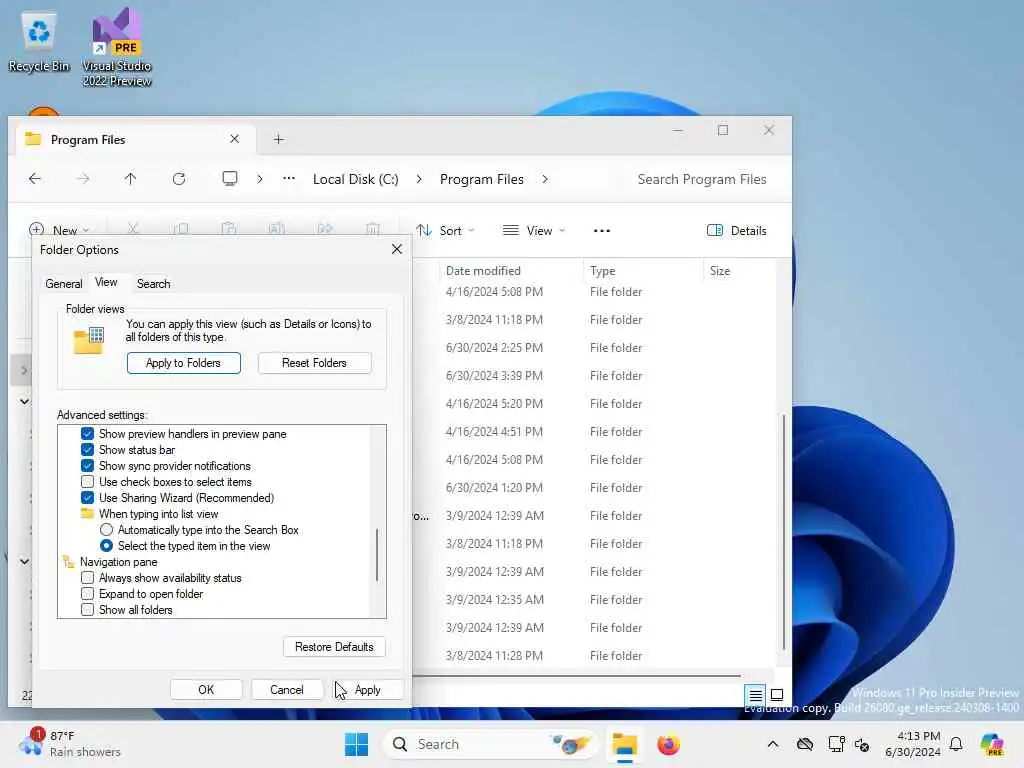Screen dimensions: 1024x768
Task: Enable Use check boxes to select items
Action: [x=87, y=482]
